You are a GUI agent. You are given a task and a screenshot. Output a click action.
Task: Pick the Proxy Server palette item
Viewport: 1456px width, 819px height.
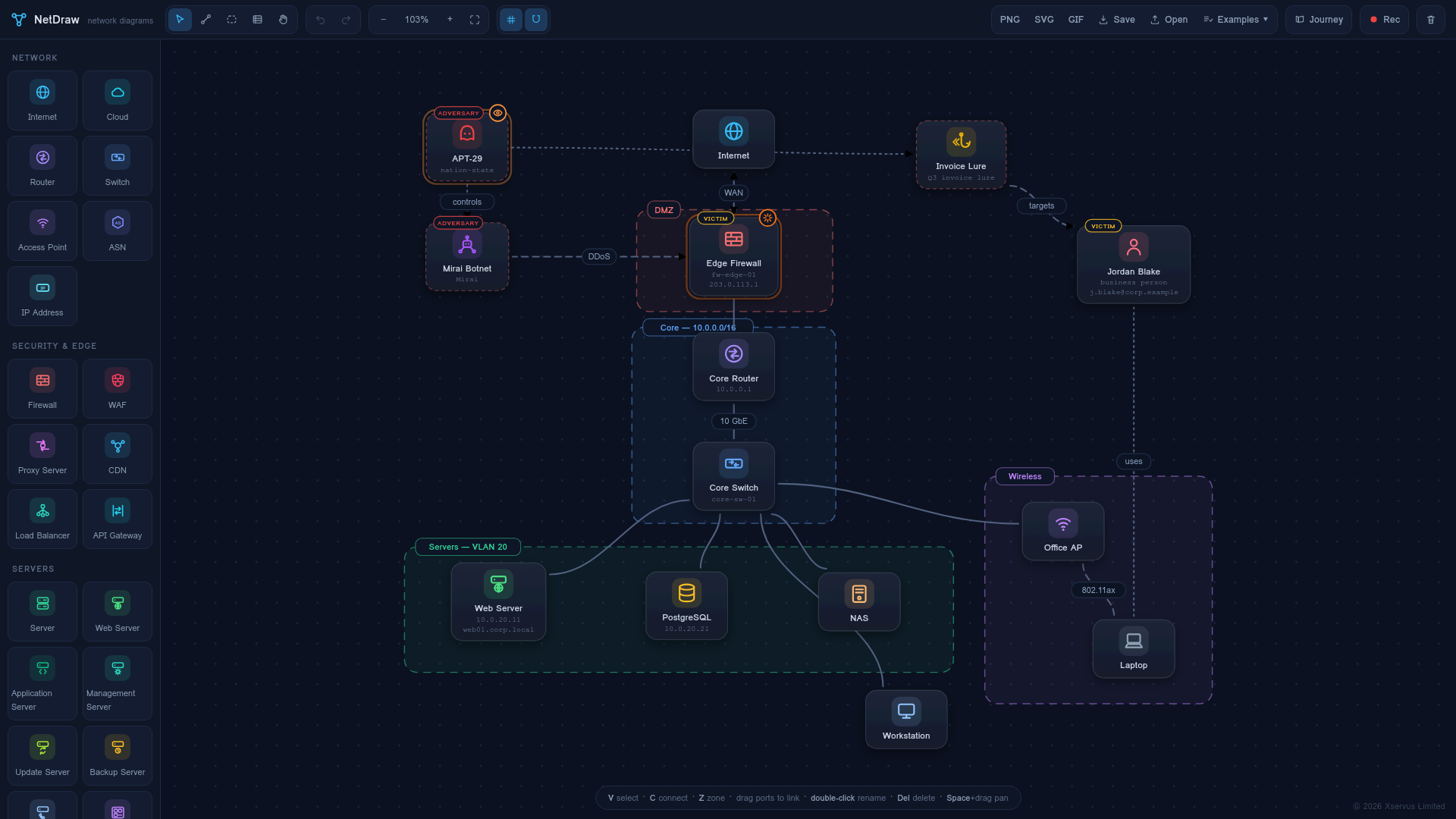[42, 454]
